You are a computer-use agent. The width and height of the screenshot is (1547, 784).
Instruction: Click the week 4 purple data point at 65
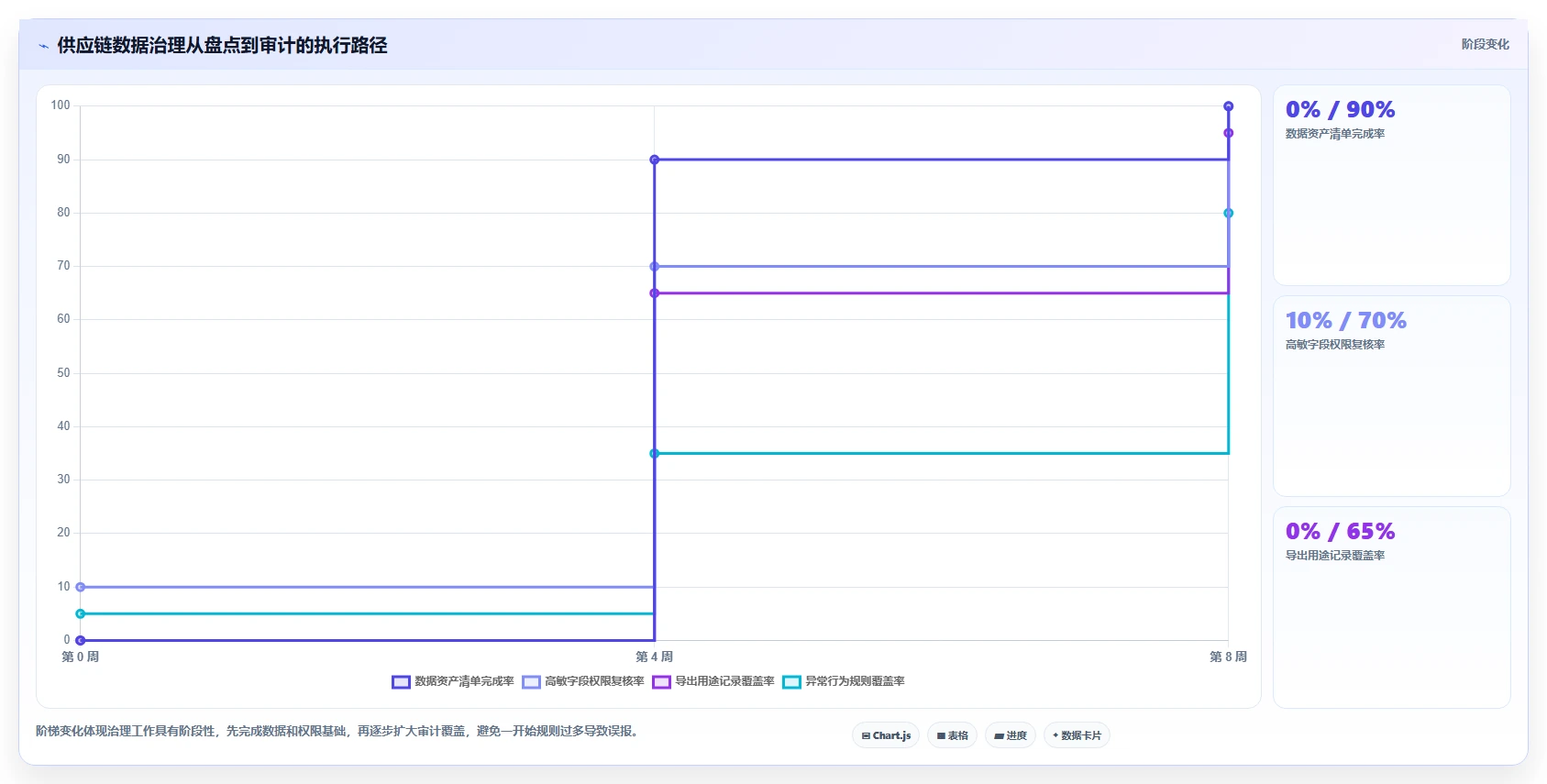click(x=655, y=293)
